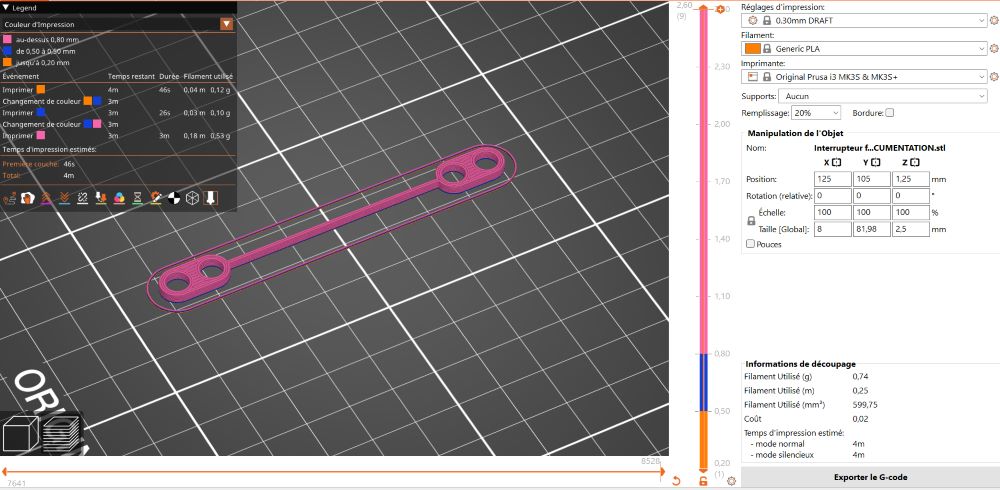Viewport: 1000px width, 490px height.
Task: Collapse the Legend panel
Action: click(x=6, y=8)
